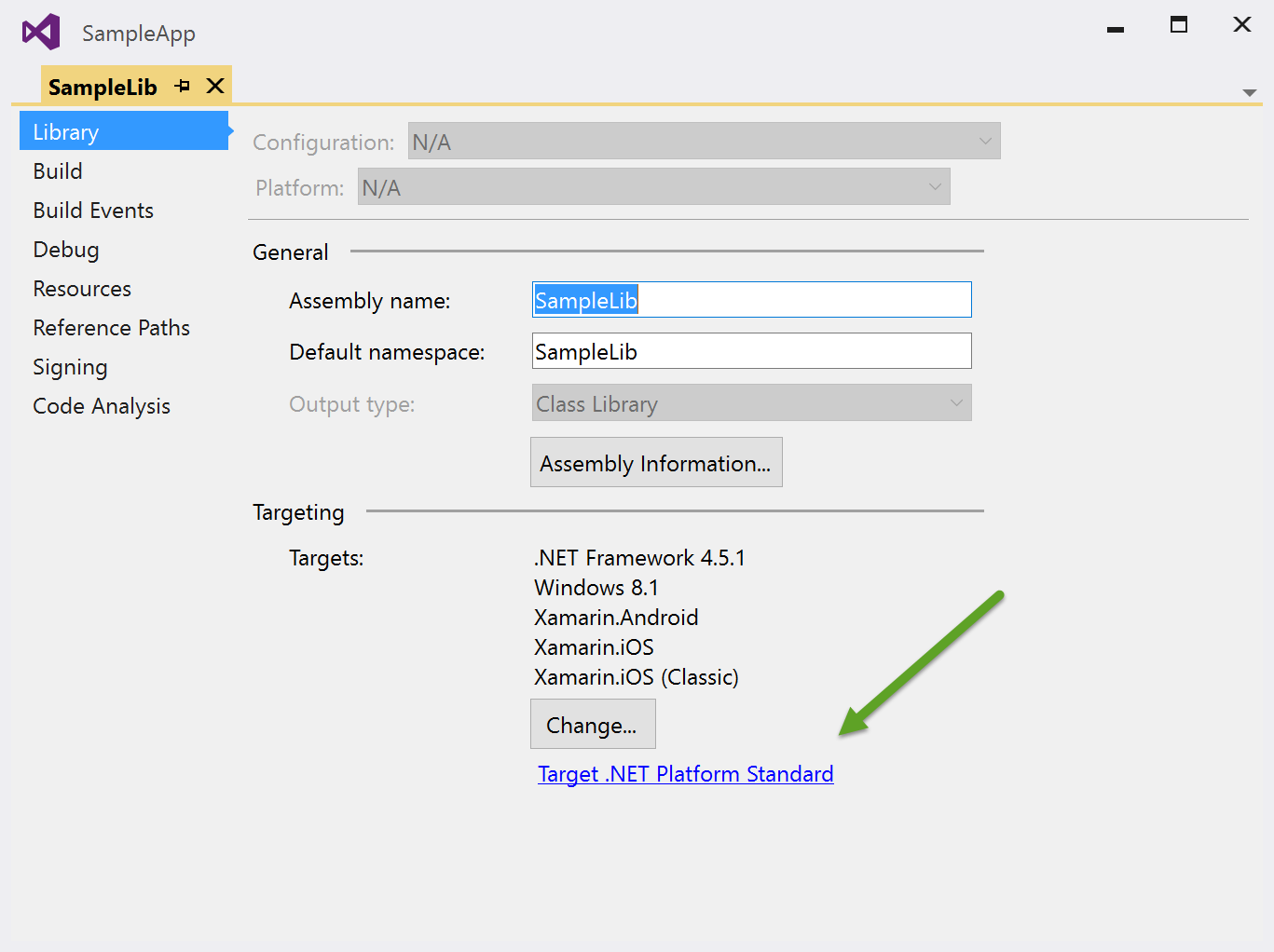
Task: Go to Build Events page
Action: point(93,211)
